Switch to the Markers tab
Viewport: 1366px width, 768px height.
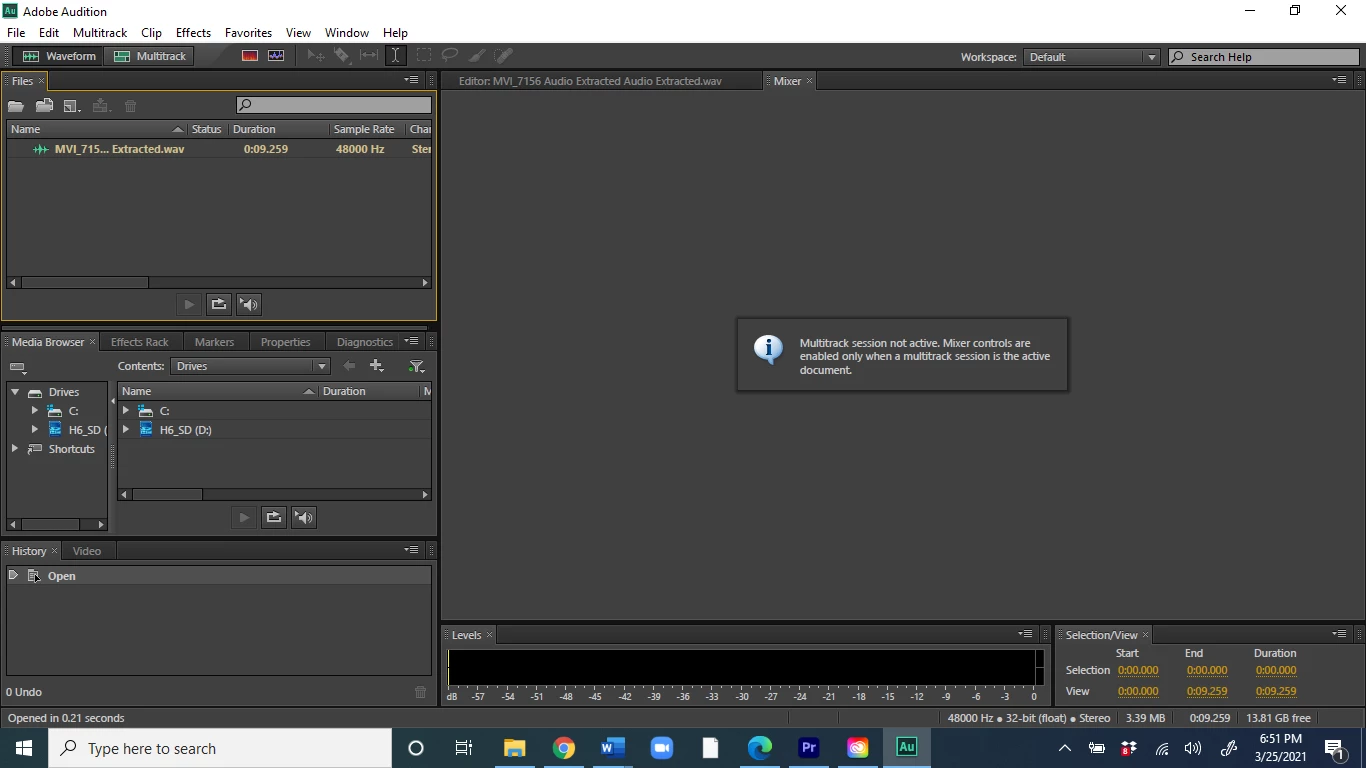coord(214,342)
